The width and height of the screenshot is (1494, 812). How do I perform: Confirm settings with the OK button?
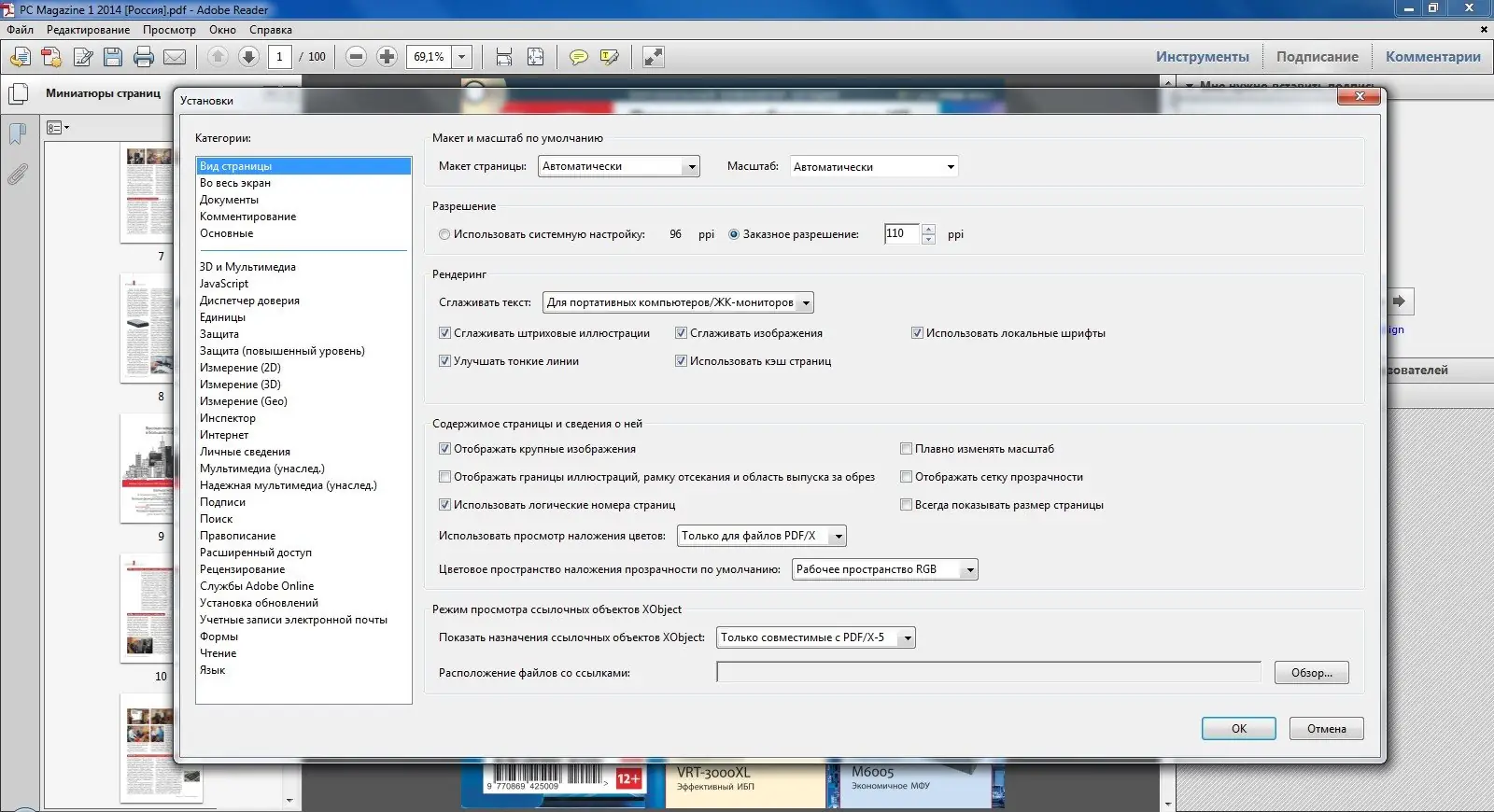point(1239,729)
